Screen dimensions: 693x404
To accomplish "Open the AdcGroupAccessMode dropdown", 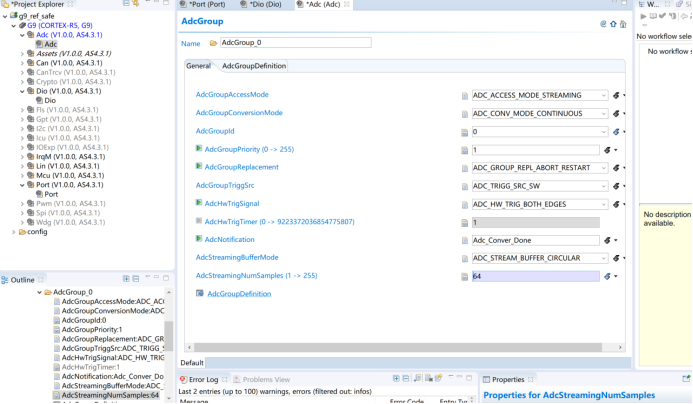I will coord(603,95).
